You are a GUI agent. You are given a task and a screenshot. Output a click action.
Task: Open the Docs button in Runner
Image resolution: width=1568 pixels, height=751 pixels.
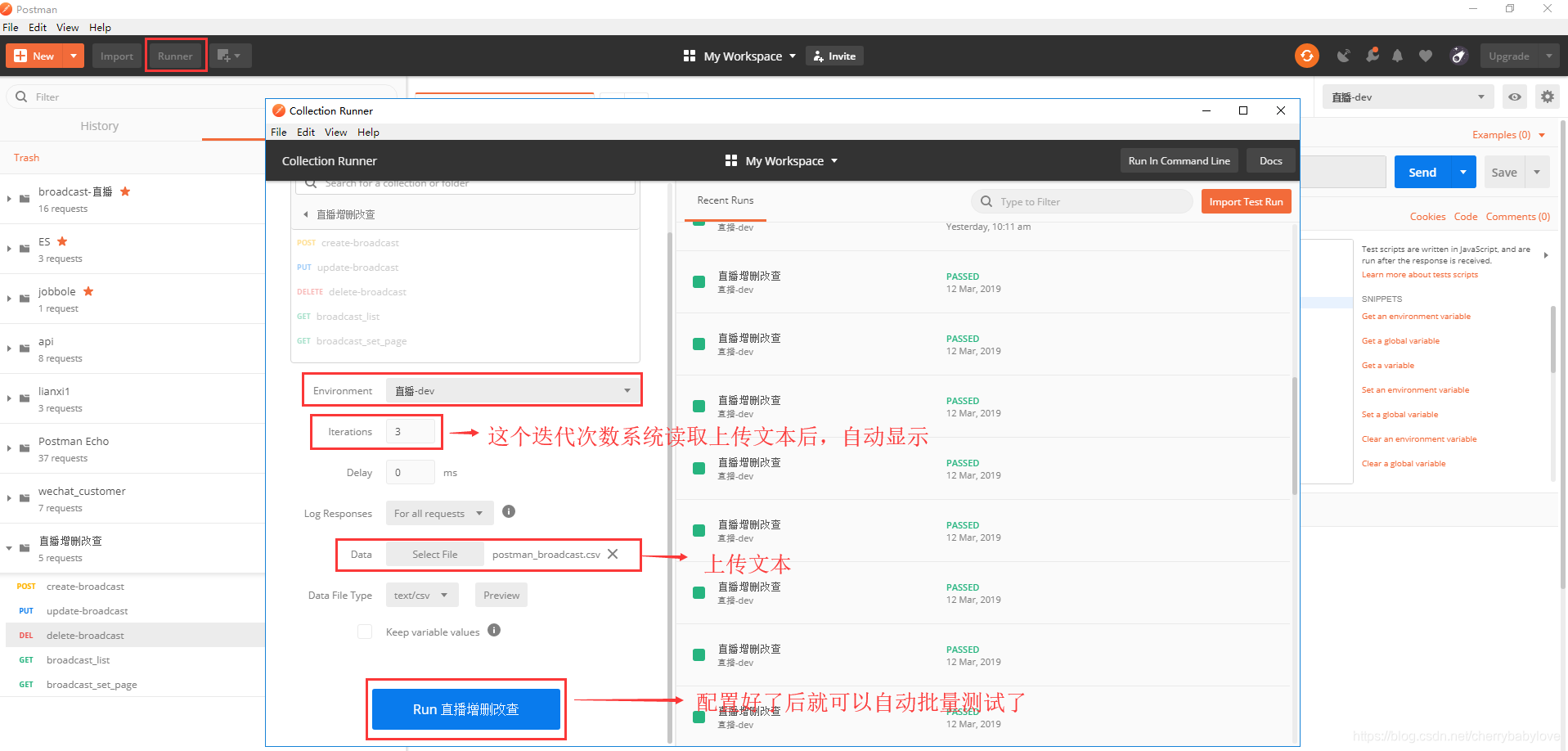point(1270,160)
